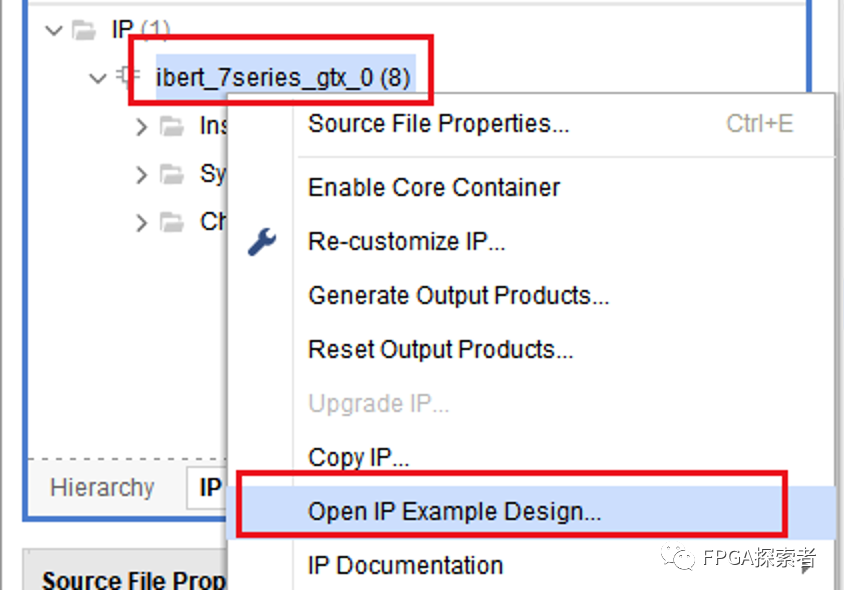844x595 pixels.
Task: Switch to the Hierarchy tab
Action: [102, 487]
